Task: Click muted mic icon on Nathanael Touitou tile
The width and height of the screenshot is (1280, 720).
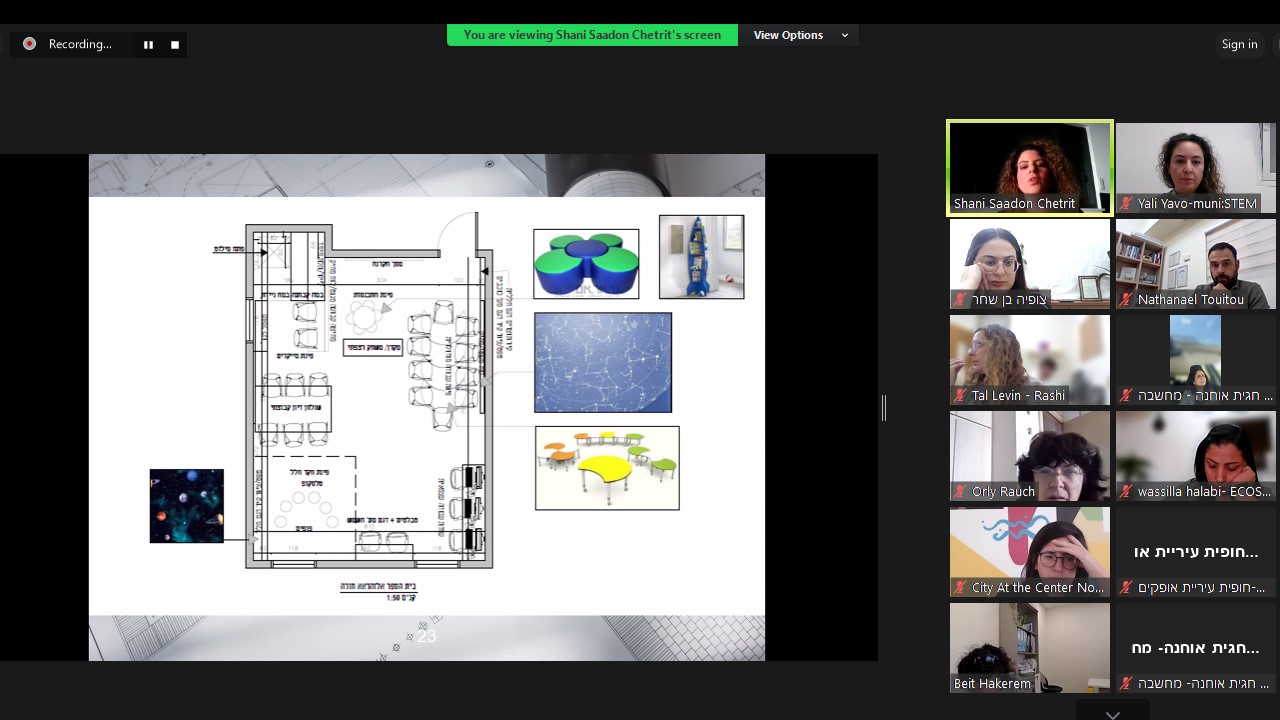Action: pos(1126,300)
